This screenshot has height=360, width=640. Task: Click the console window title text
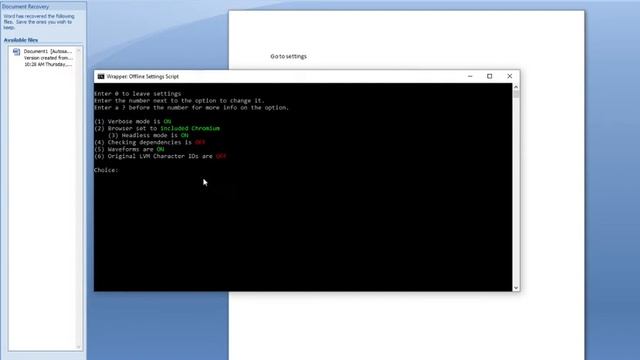142,76
